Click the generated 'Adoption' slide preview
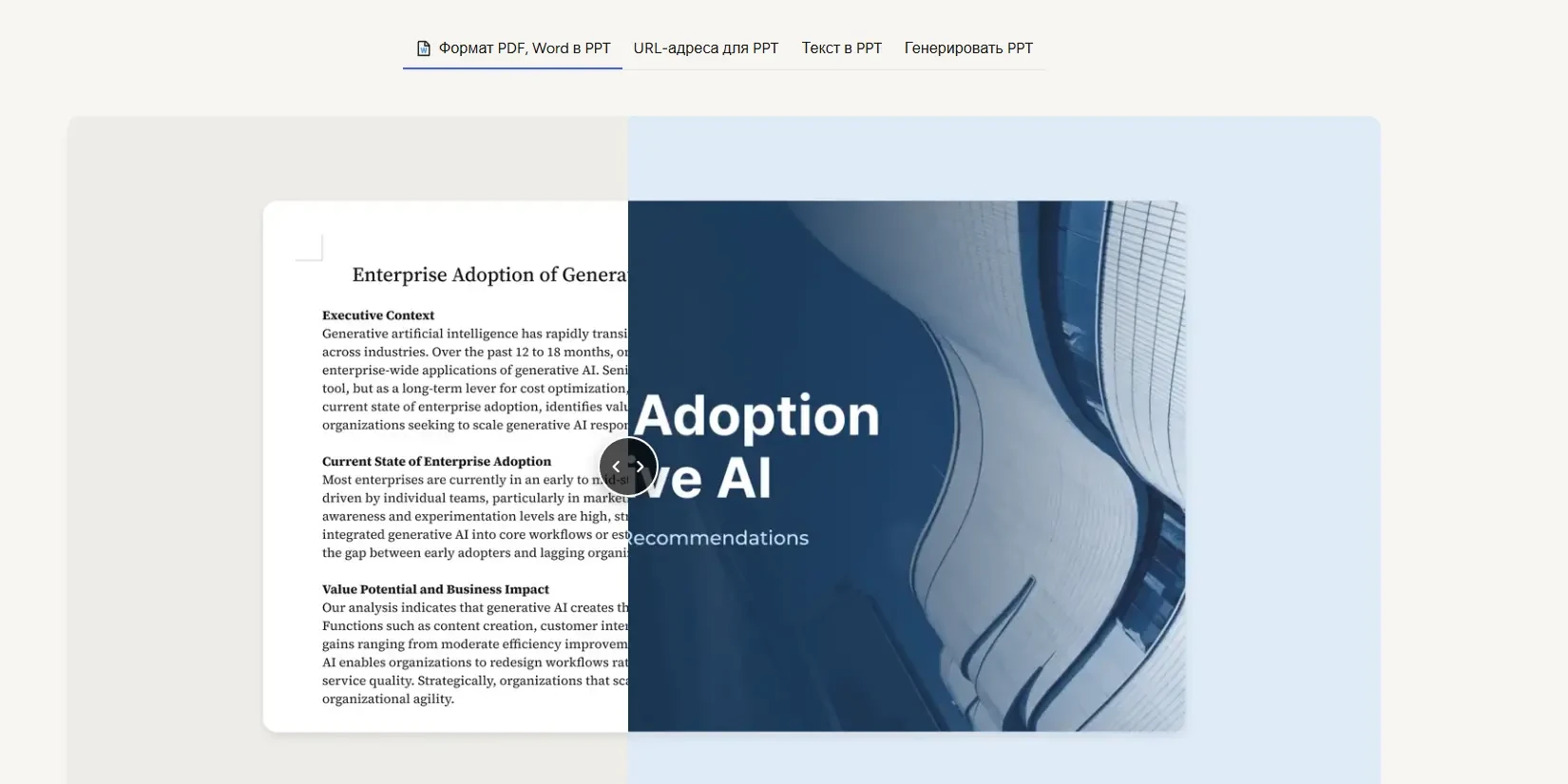The width and height of the screenshot is (1568, 784). click(x=906, y=466)
